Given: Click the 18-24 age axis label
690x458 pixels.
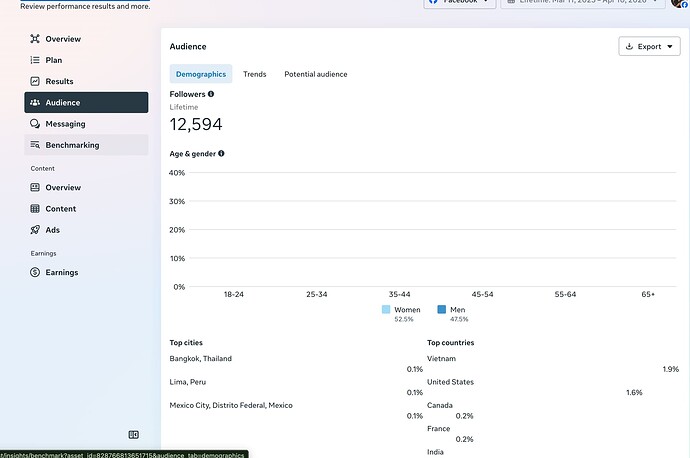Looking at the screenshot, I should [x=234, y=294].
